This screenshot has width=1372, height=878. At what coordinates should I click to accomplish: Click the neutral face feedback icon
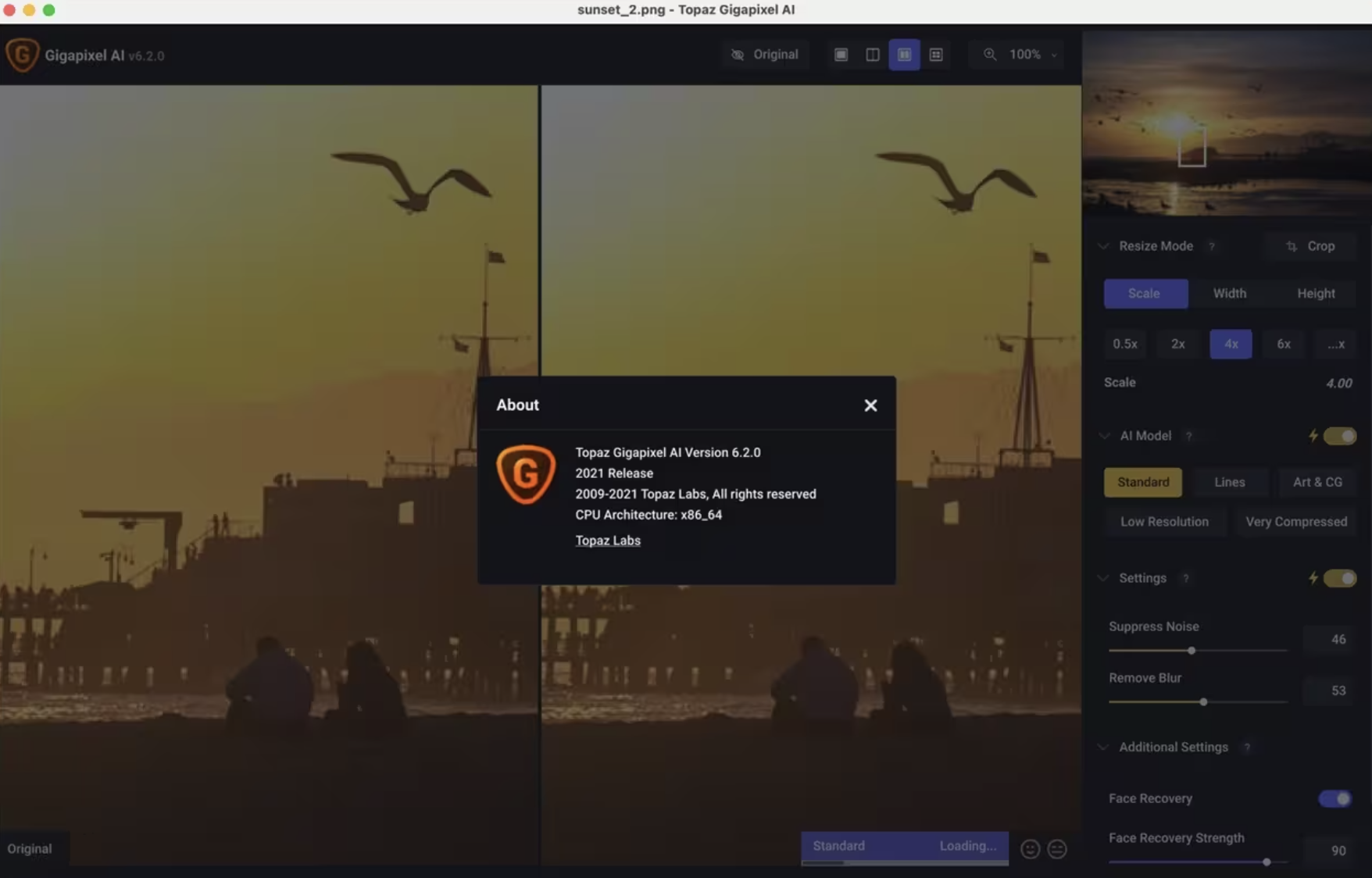(x=1057, y=849)
